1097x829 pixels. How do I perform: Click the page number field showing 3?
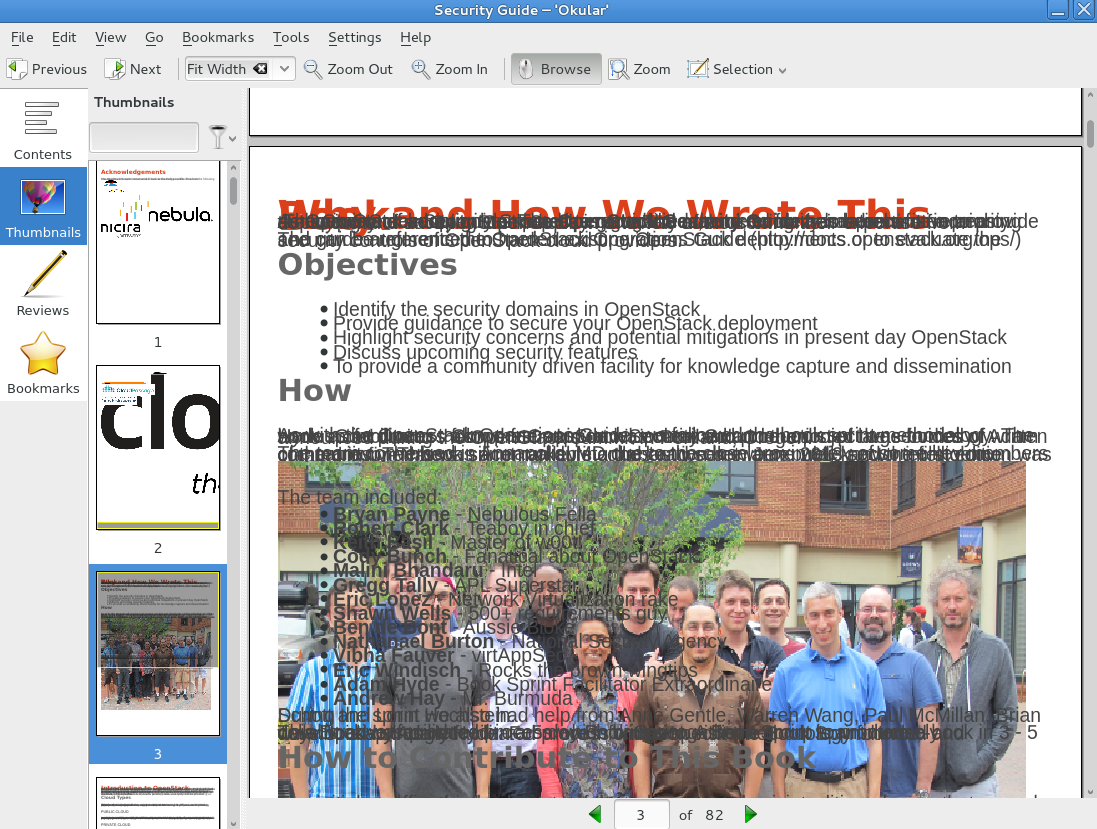pos(642,815)
